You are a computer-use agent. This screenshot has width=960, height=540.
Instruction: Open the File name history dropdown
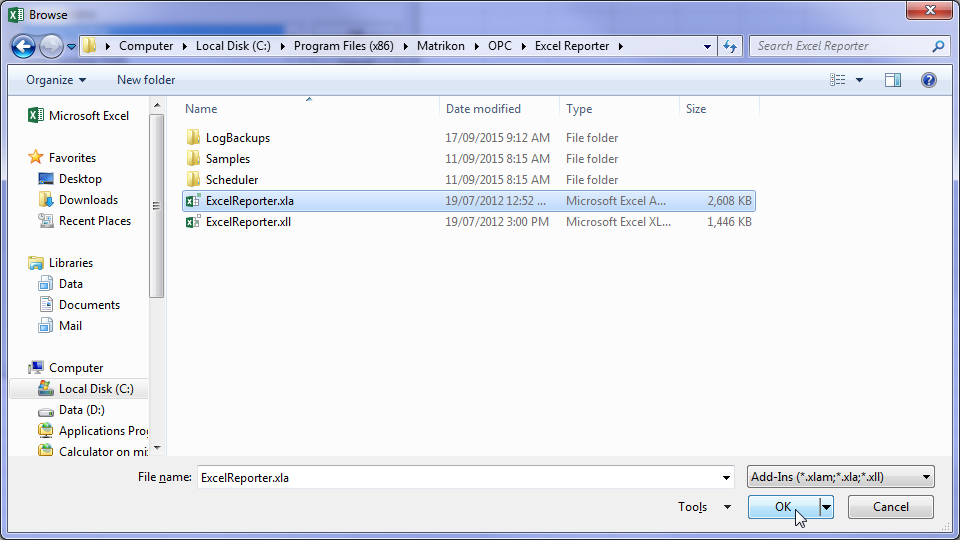[x=726, y=478]
